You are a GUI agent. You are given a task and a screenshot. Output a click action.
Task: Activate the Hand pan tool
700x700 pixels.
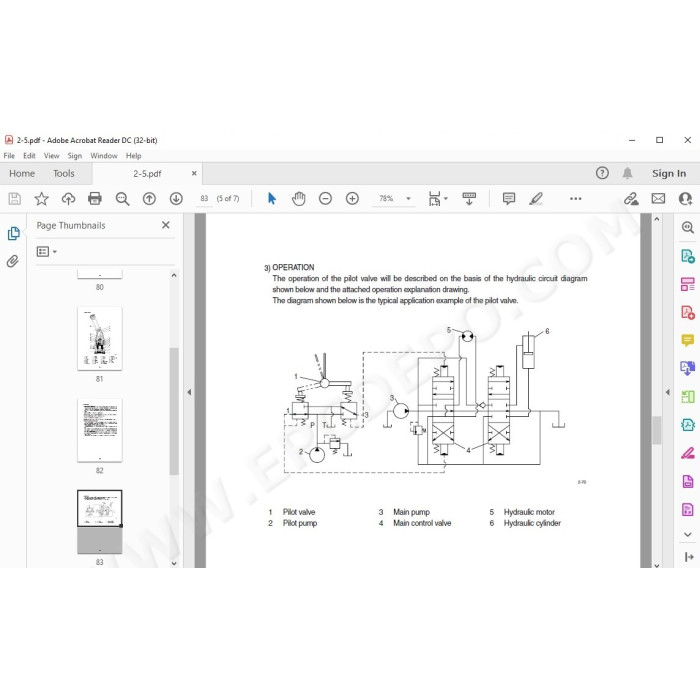(299, 199)
